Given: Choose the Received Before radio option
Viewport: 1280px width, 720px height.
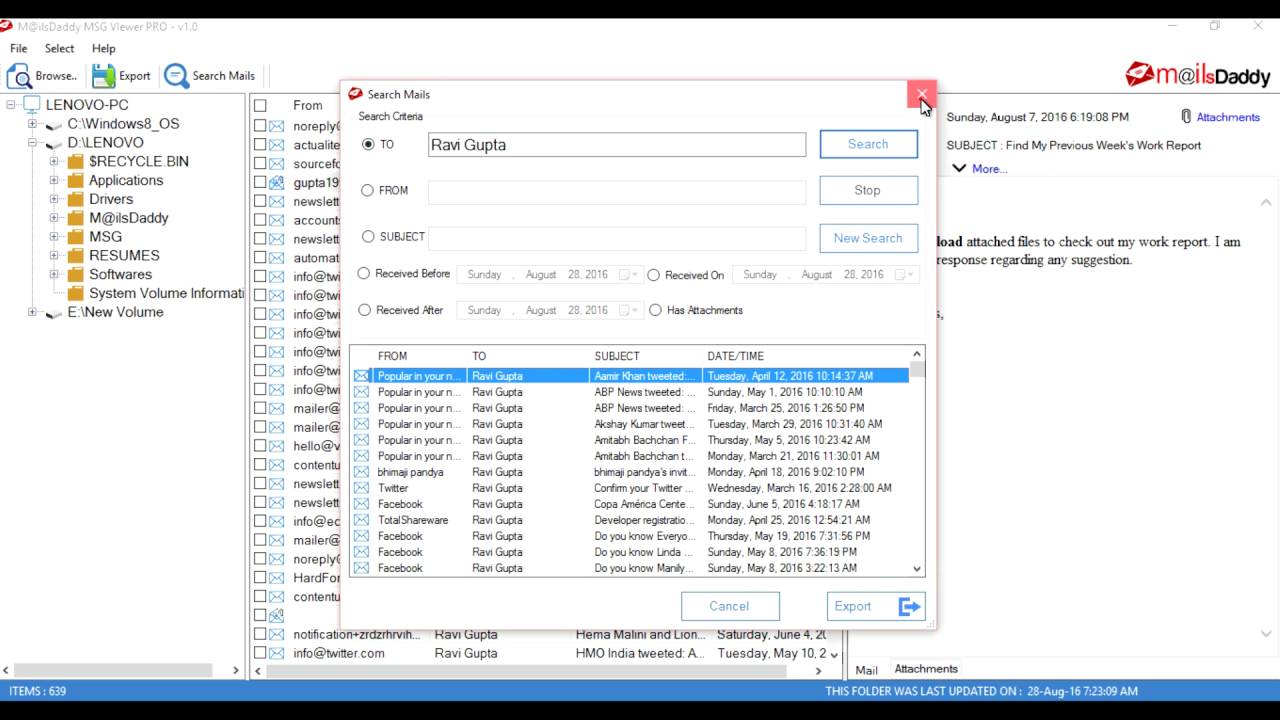Looking at the screenshot, I should coord(364,273).
